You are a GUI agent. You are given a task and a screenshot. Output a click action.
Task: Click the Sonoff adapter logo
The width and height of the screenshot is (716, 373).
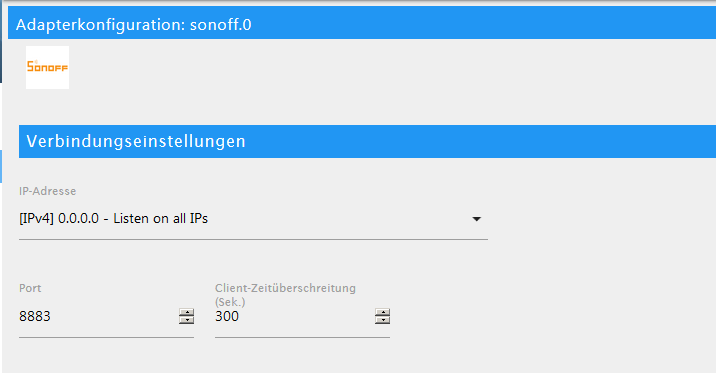47,67
